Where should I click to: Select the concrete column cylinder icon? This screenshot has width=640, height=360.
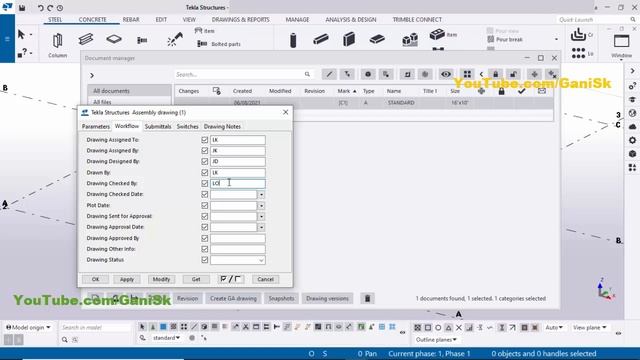[x=293, y=40]
